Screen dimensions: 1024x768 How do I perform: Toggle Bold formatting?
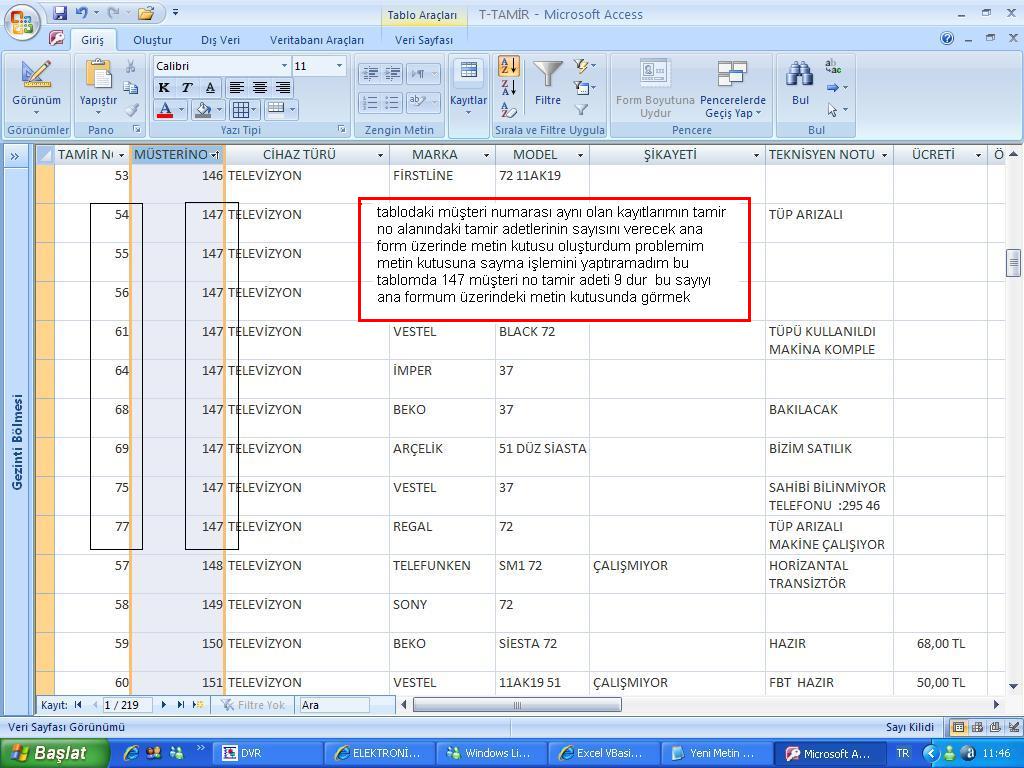(164, 88)
